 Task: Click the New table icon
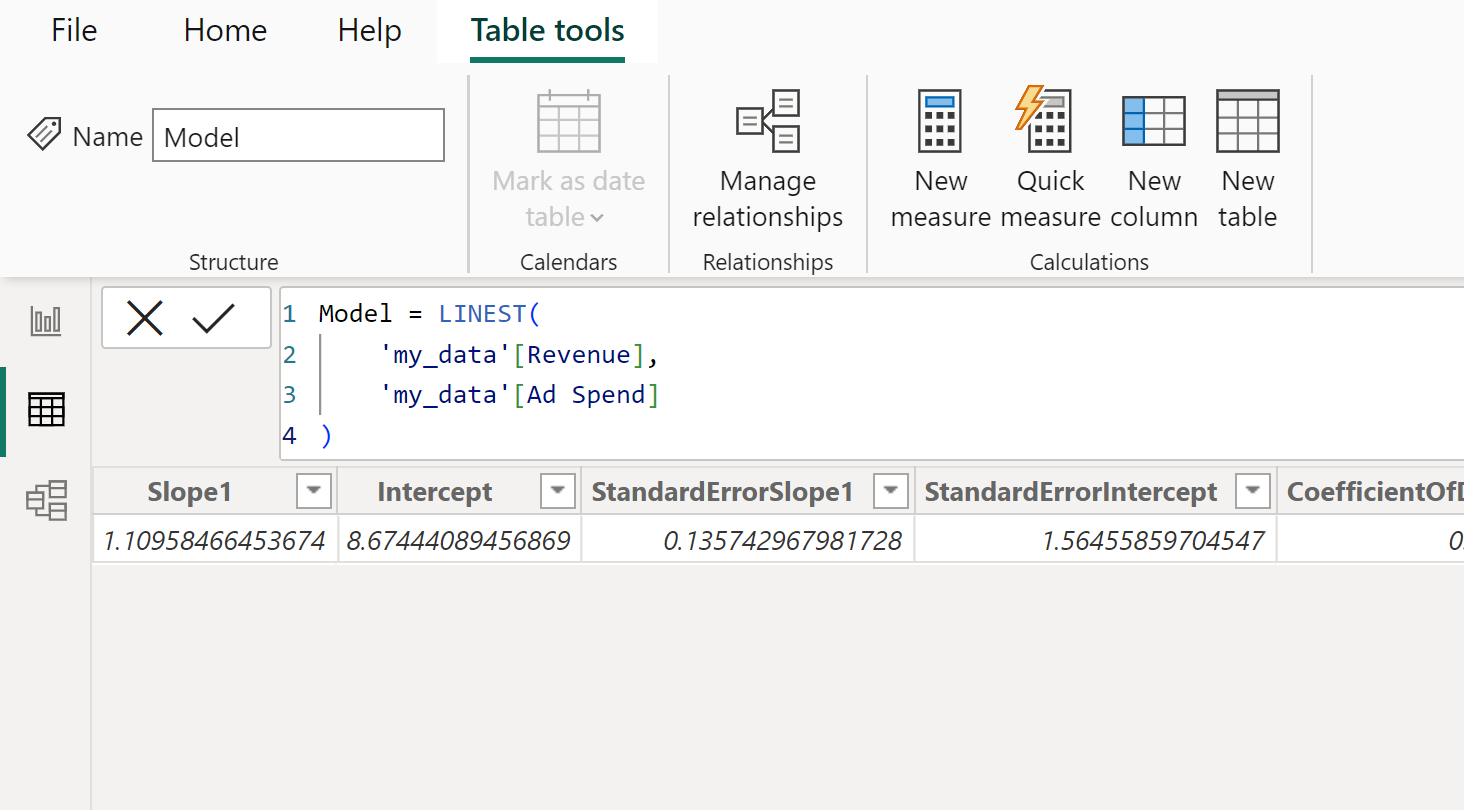click(x=1248, y=121)
